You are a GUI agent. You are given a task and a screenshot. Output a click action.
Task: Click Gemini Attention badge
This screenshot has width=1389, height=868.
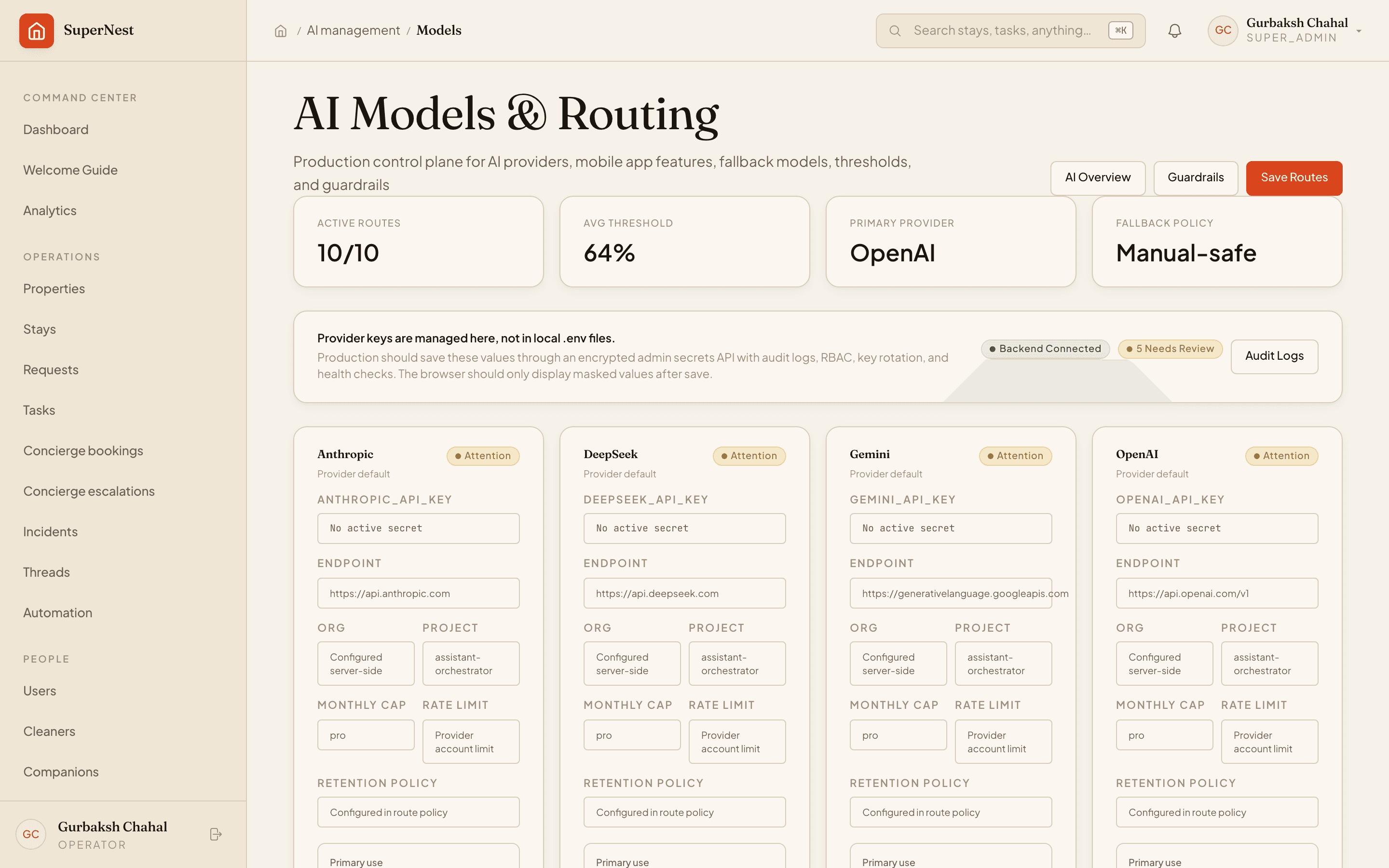(1015, 456)
